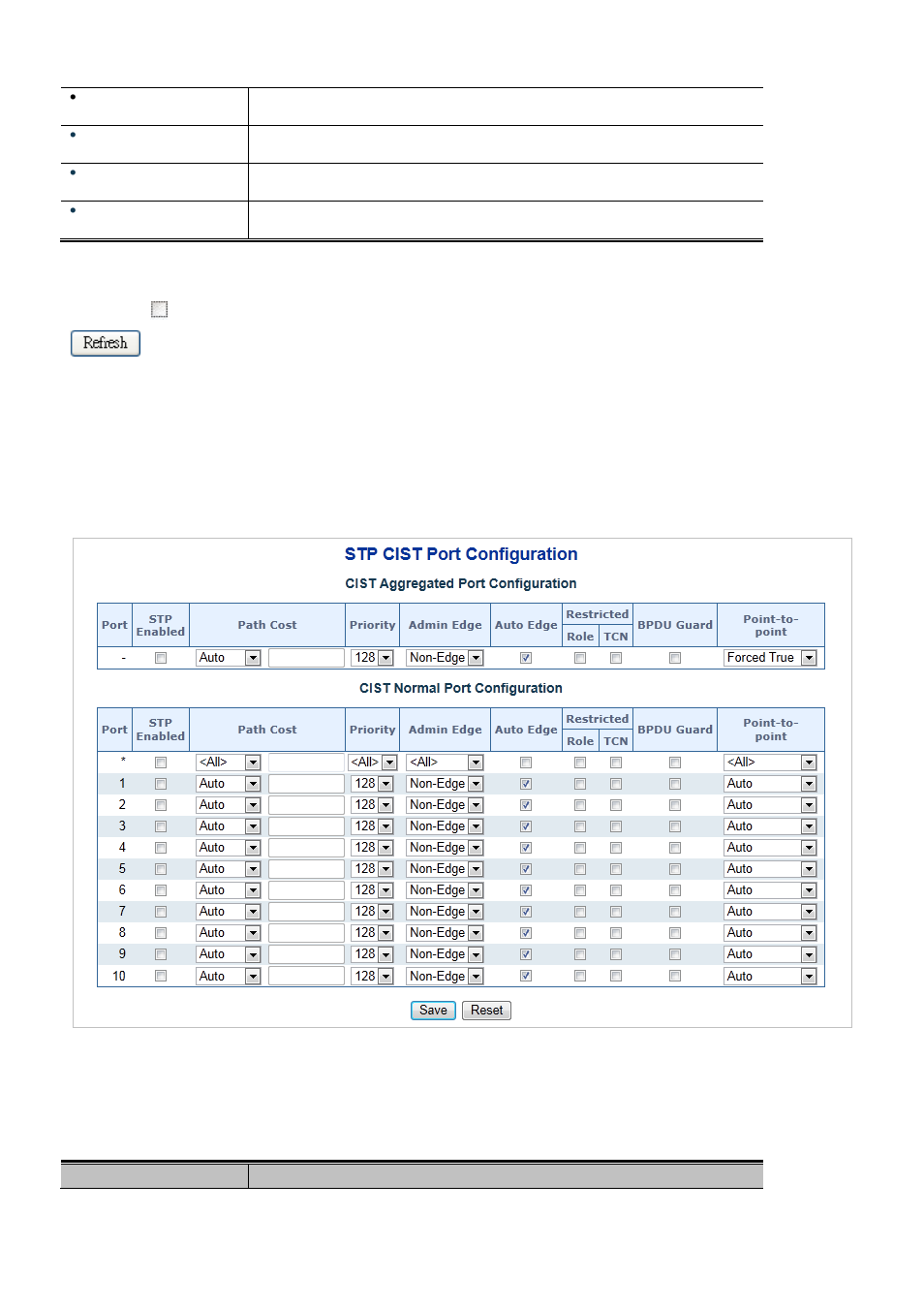Viewport: 924px width, 1308px height.
Task: Enable STP for all ports (* row)
Action: coord(161,763)
